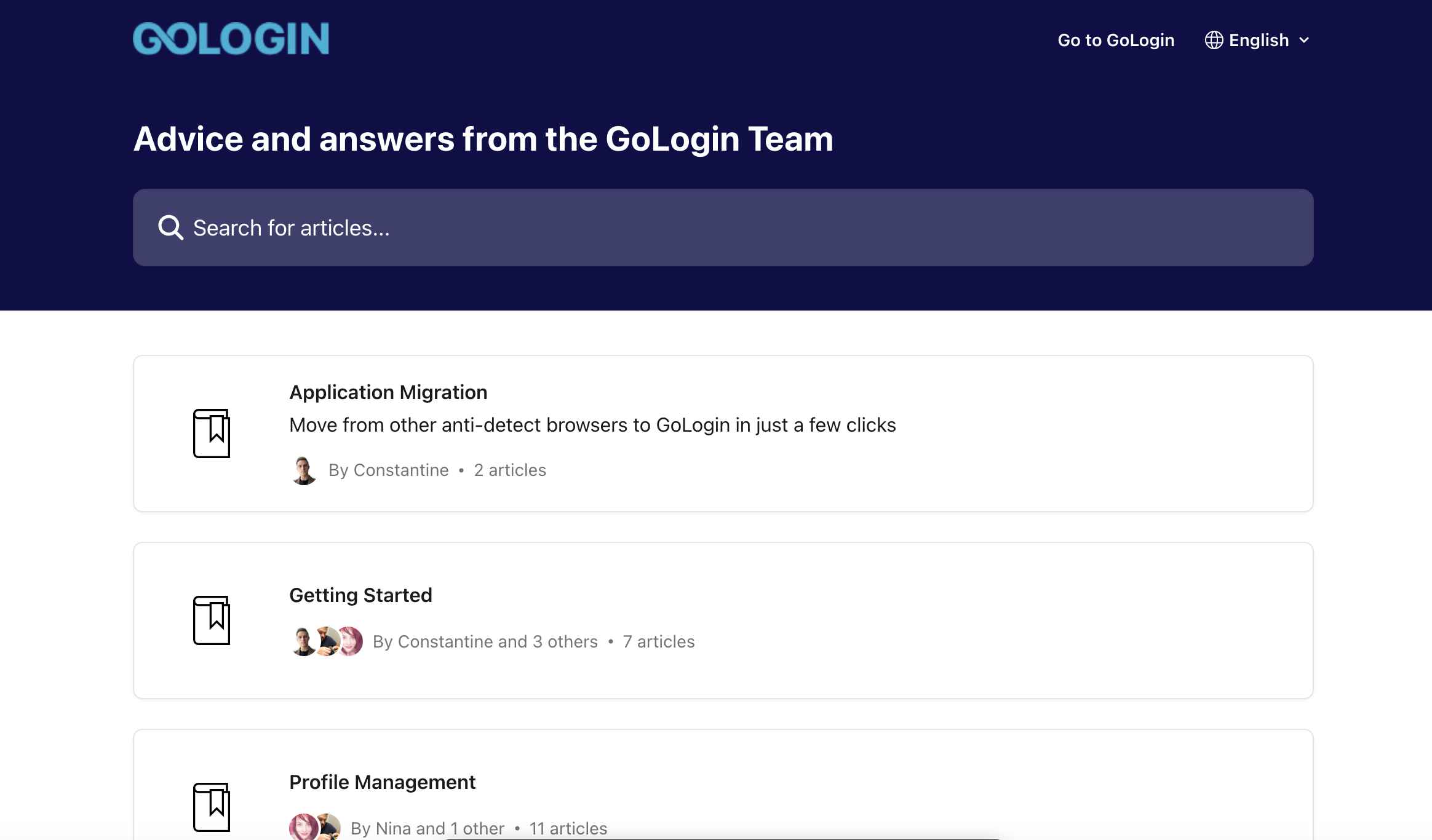Click the Profile Management bookmark icon
Image resolution: width=1432 pixels, height=840 pixels.
212,807
